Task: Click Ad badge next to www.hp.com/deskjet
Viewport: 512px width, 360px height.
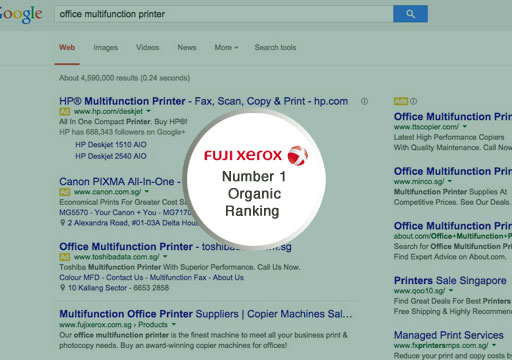Action: (x=64, y=111)
